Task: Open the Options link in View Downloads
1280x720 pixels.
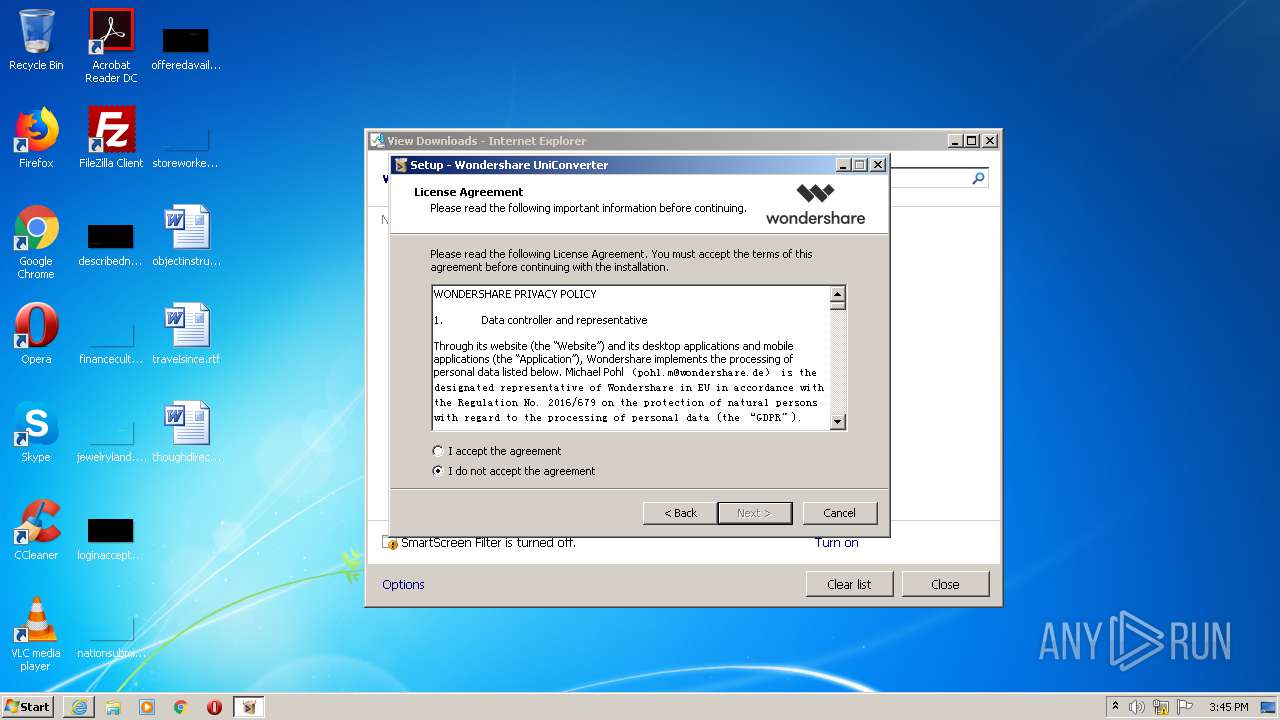Action: pyautogui.click(x=403, y=585)
